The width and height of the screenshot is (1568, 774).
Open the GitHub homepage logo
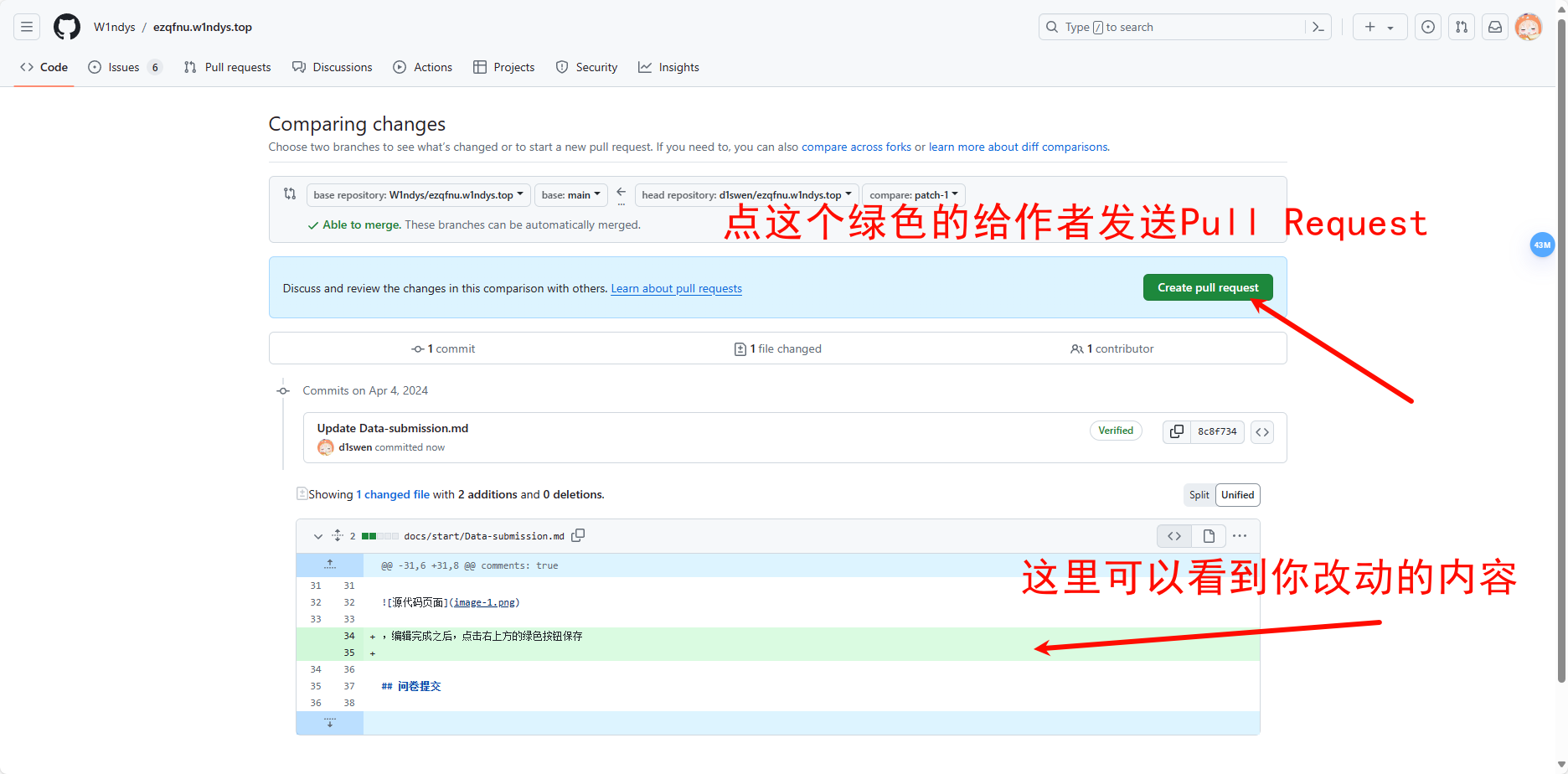(67, 27)
